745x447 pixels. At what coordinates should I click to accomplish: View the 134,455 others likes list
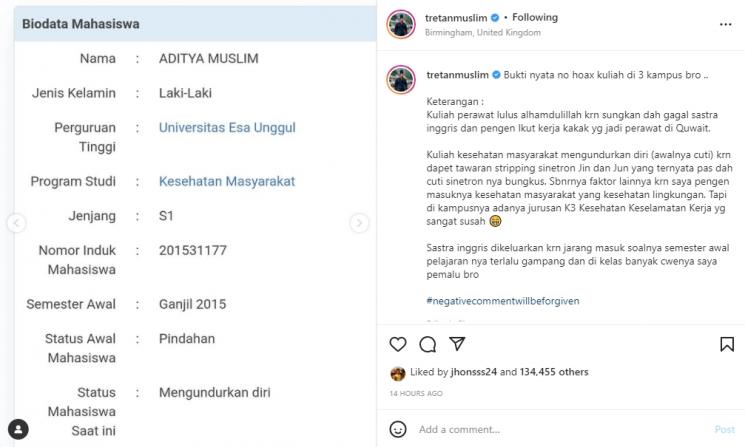click(554, 372)
